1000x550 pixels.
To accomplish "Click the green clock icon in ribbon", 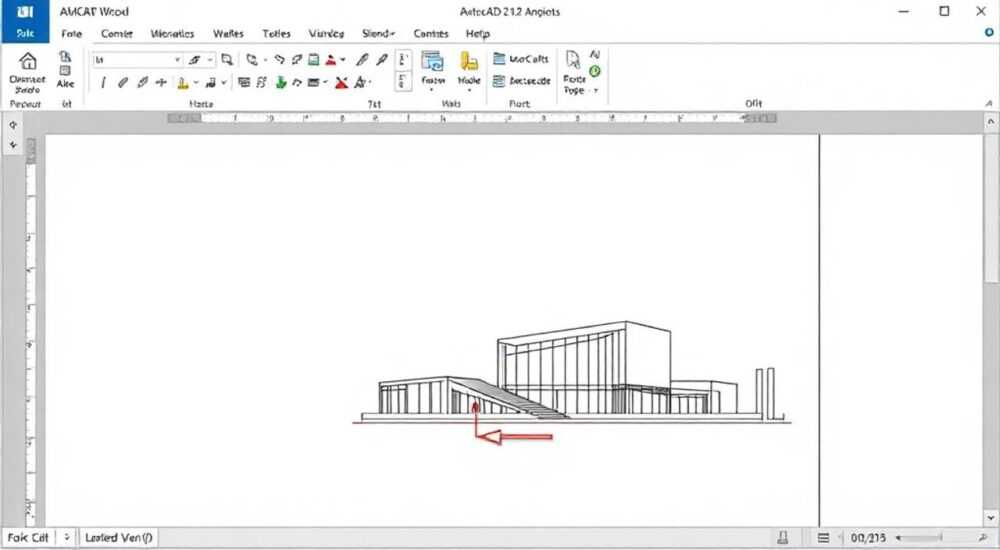I will click(x=594, y=71).
